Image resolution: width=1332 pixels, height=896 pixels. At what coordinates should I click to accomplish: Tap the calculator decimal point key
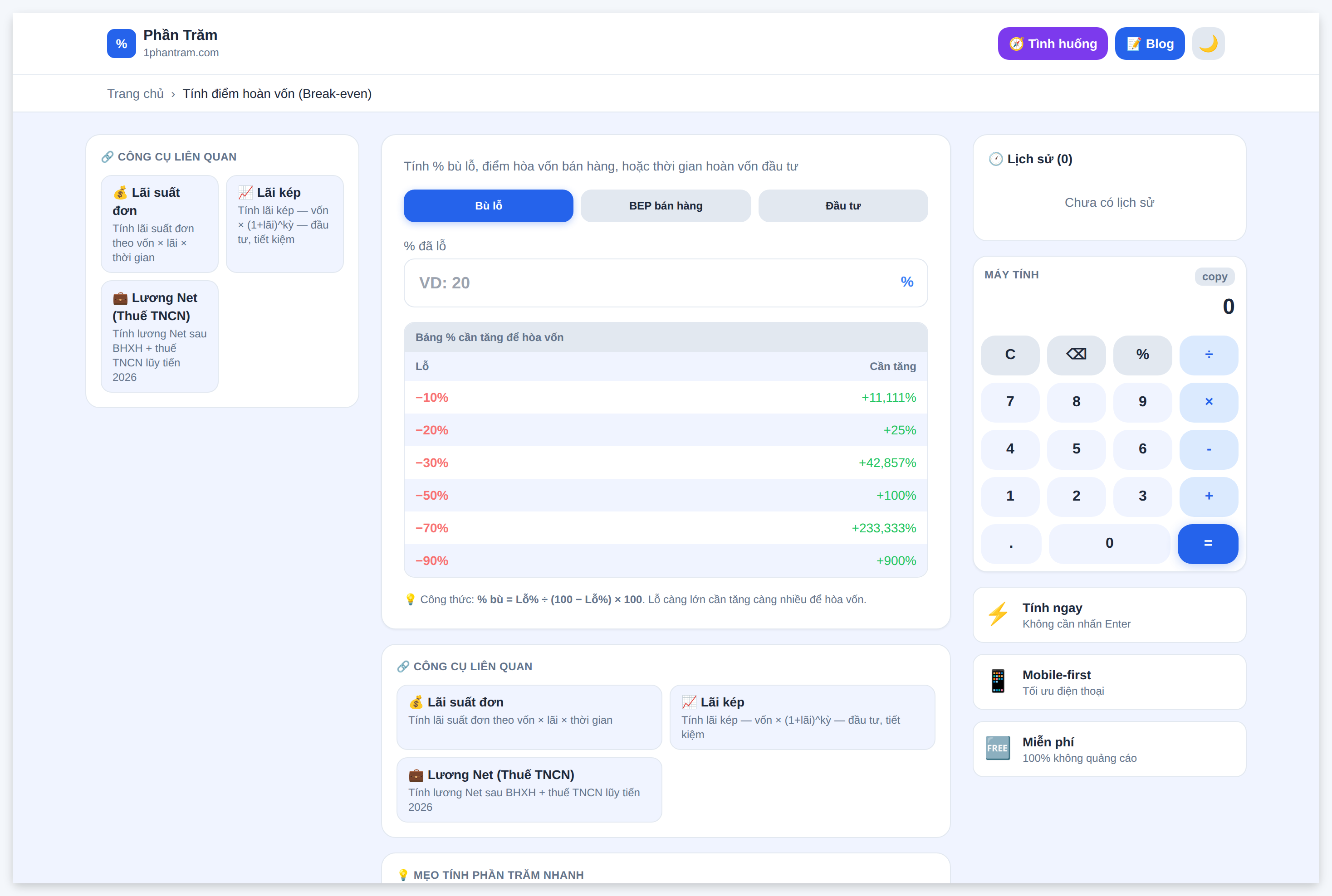click(x=1011, y=543)
